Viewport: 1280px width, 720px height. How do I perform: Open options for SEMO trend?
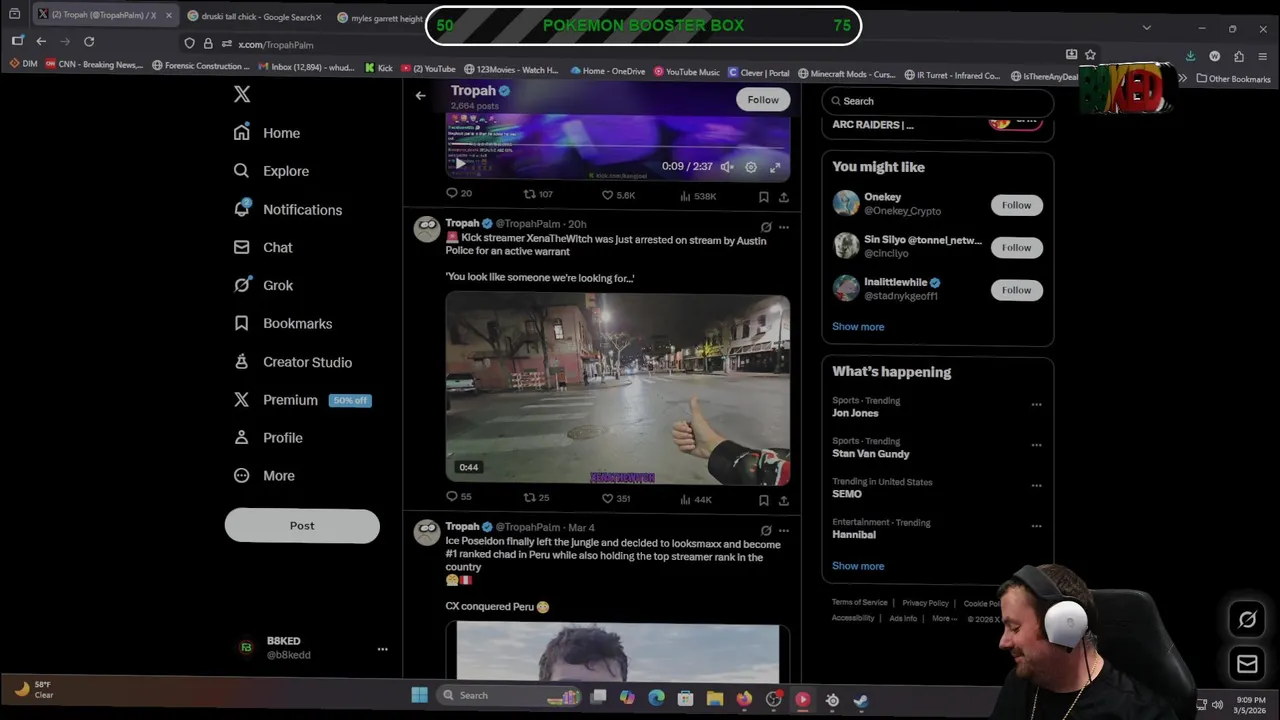1036,486
